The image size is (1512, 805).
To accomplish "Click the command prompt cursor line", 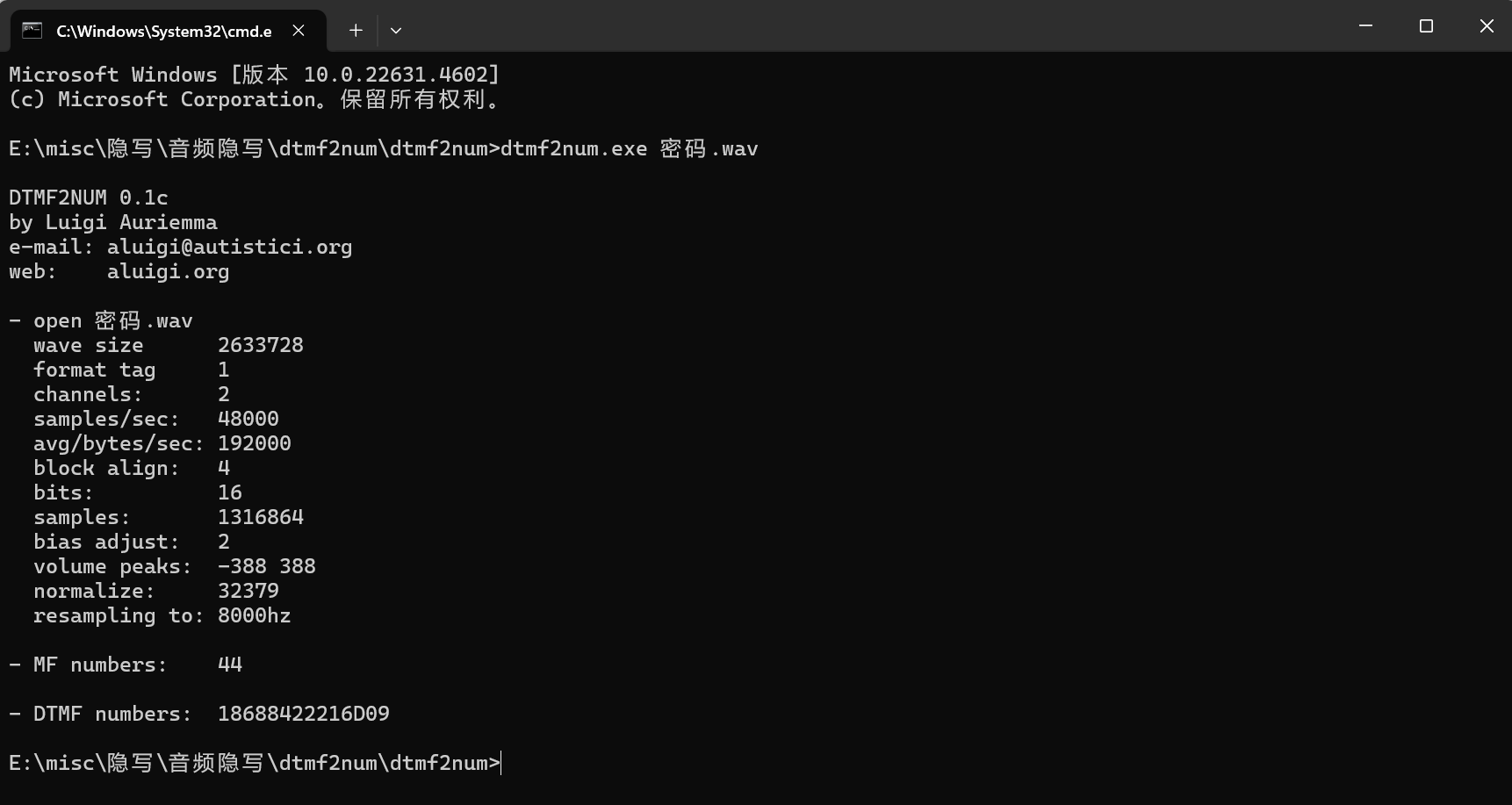I will coord(255,763).
